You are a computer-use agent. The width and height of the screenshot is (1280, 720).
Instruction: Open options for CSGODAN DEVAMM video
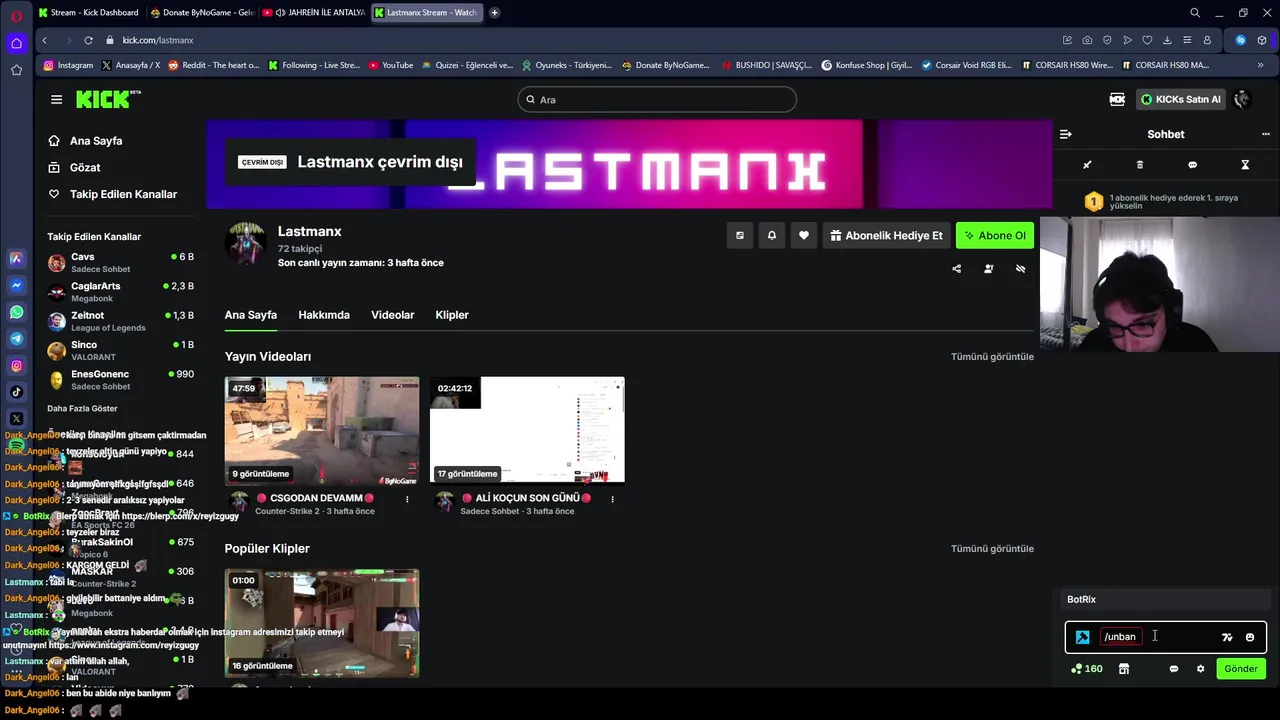tap(407, 499)
